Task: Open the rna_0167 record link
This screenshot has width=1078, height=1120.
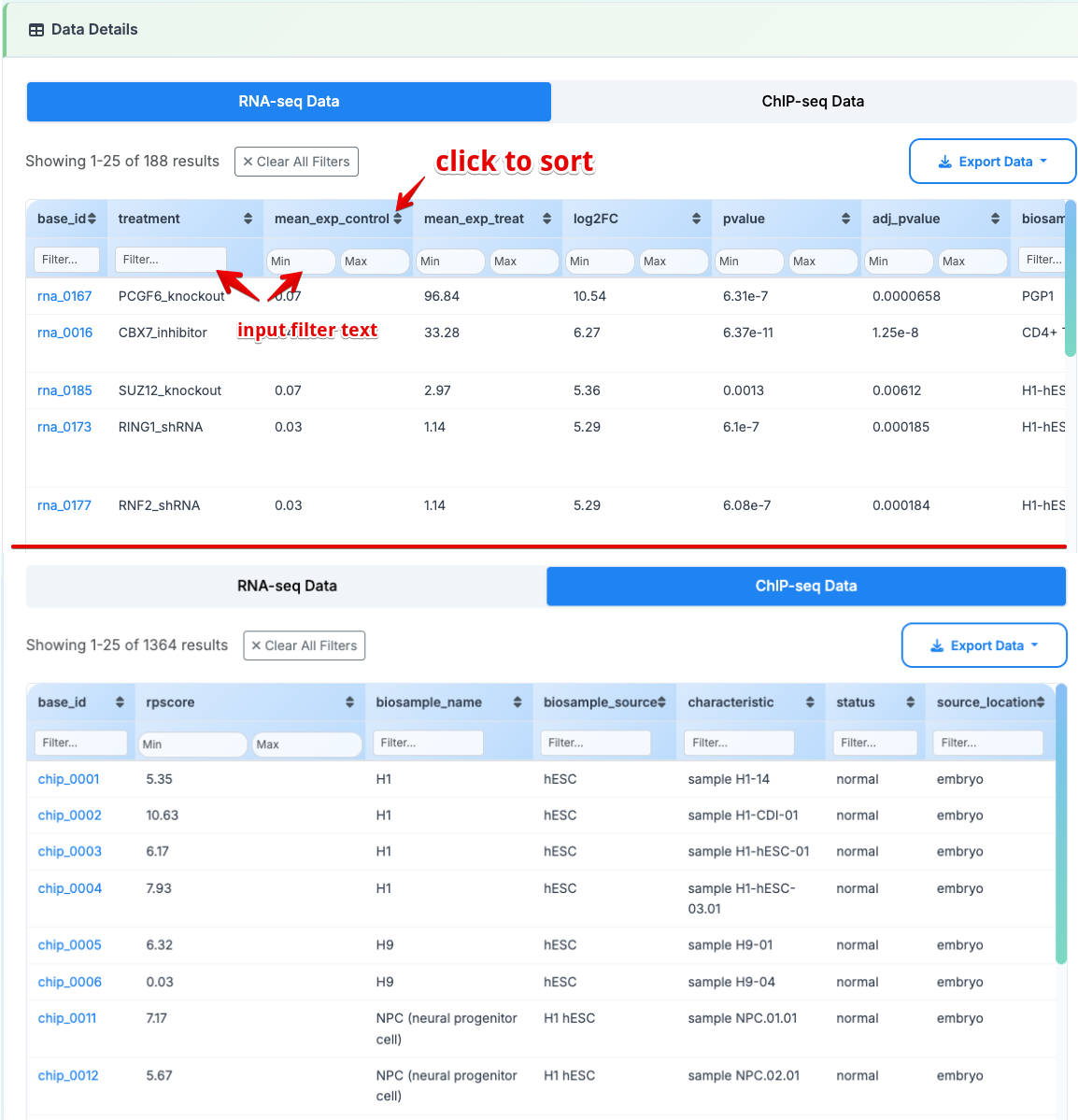Action: (64, 295)
